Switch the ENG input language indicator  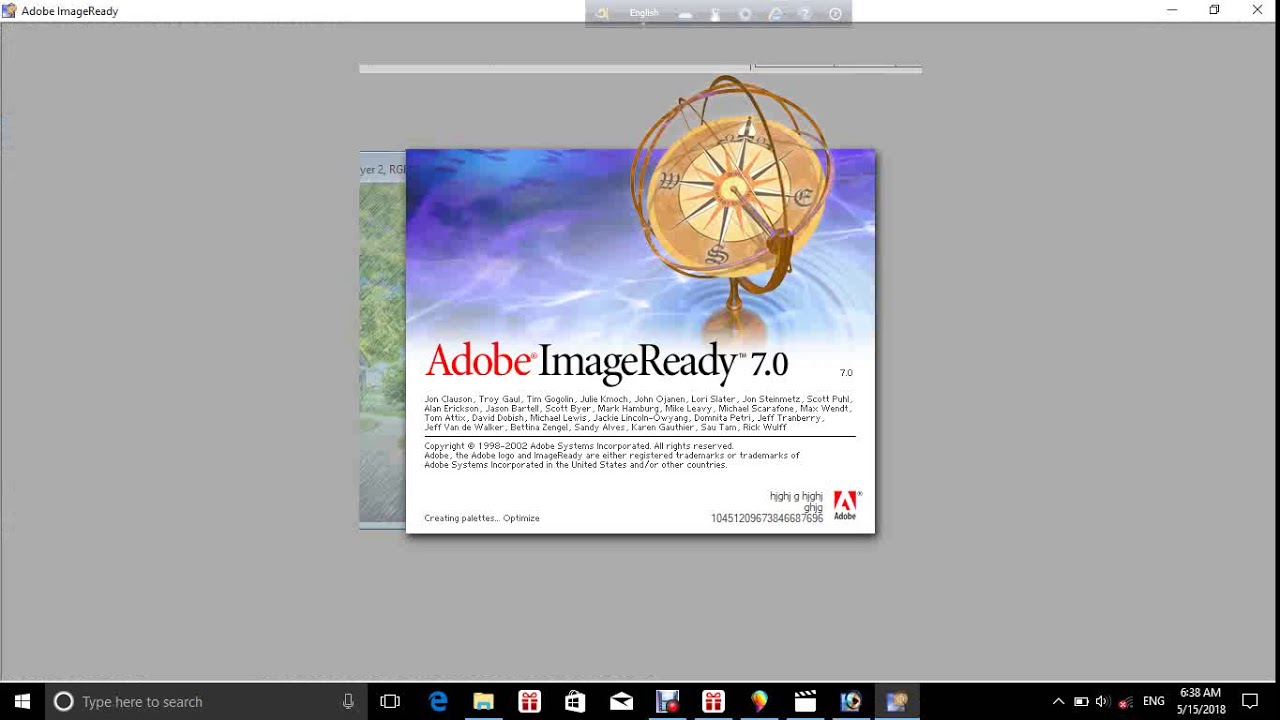pos(1153,701)
